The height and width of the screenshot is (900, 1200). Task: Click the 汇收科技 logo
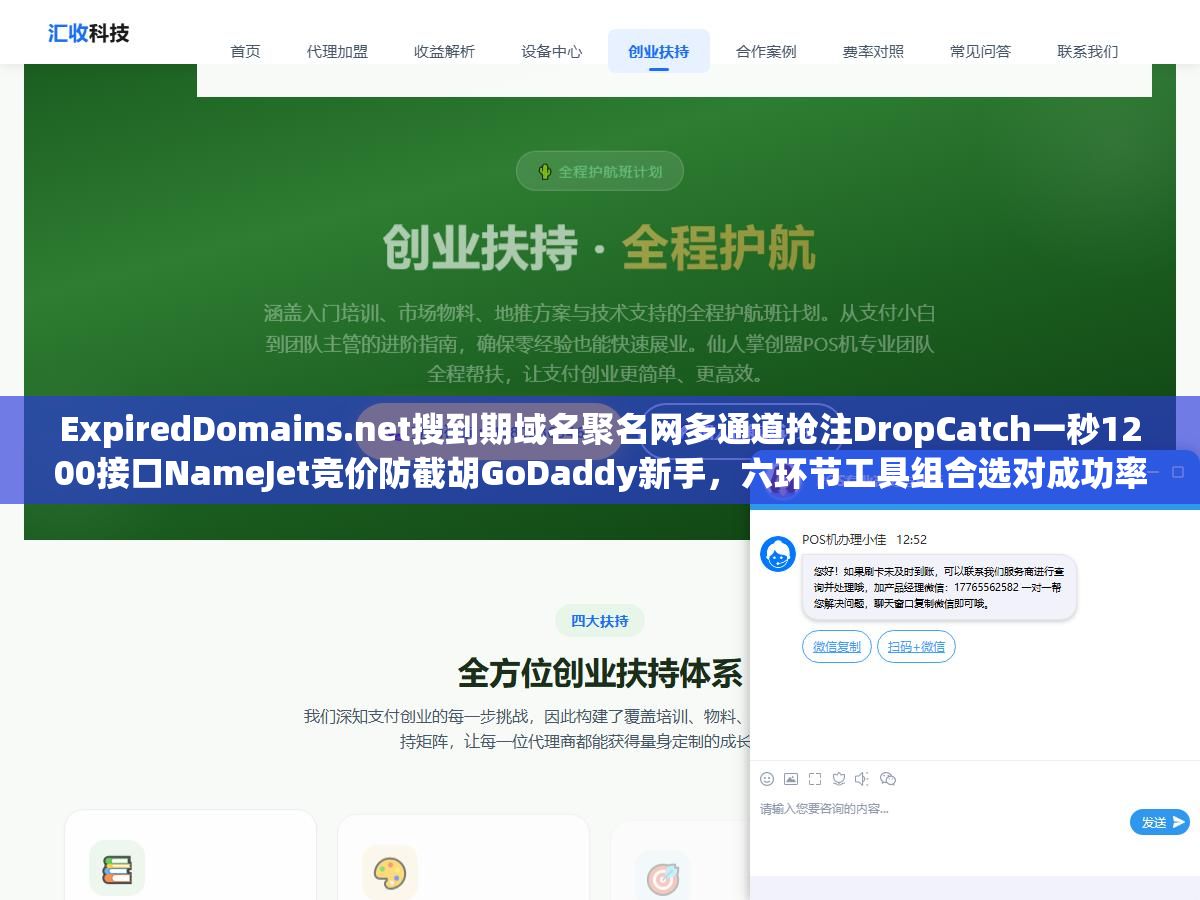pos(89,33)
